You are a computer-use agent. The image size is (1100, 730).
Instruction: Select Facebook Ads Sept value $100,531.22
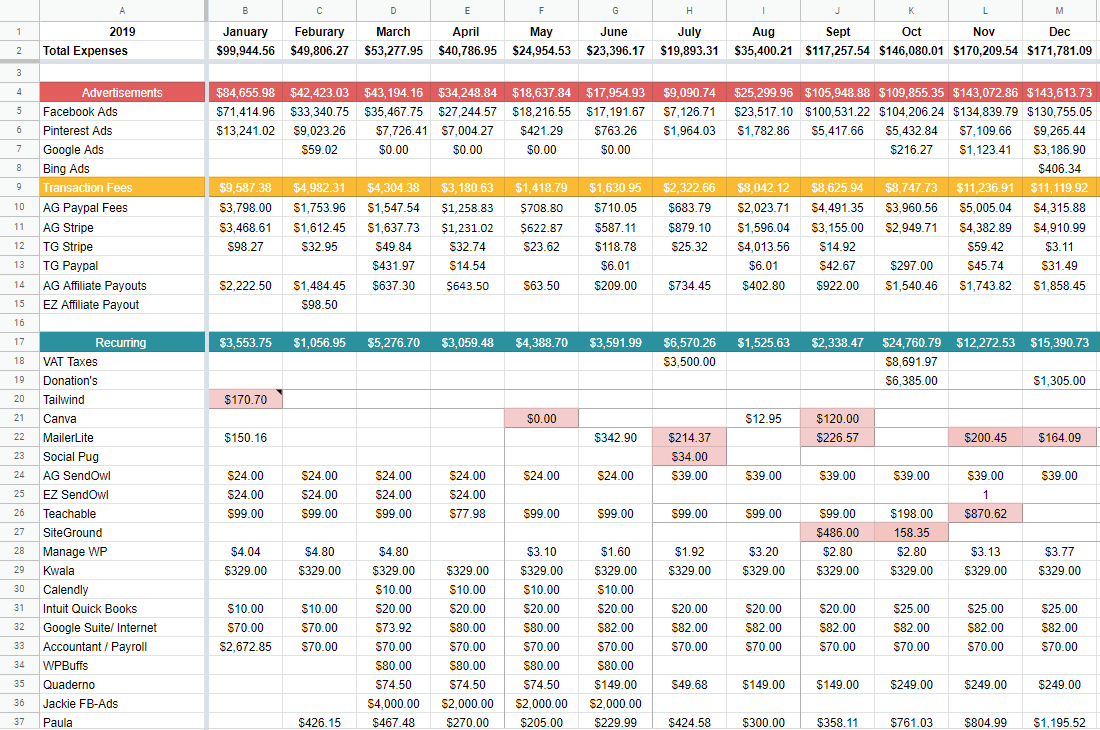[x=837, y=111]
